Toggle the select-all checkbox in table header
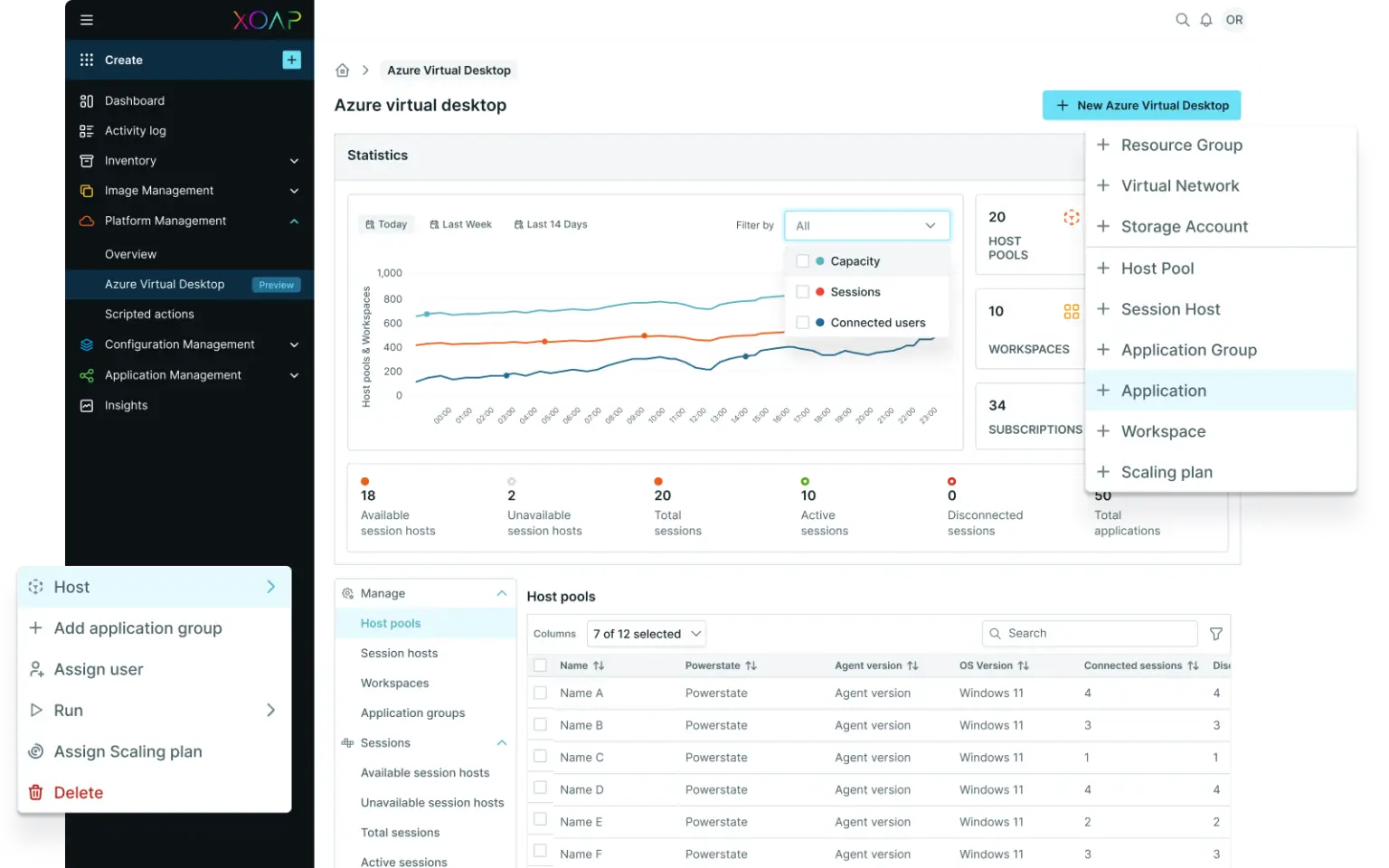 click(x=541, y=665)
